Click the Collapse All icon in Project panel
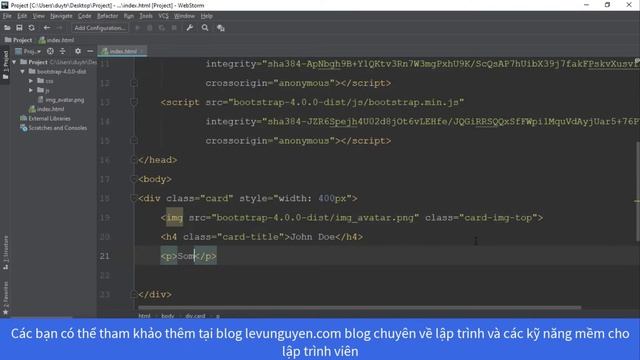 [62, 51]
